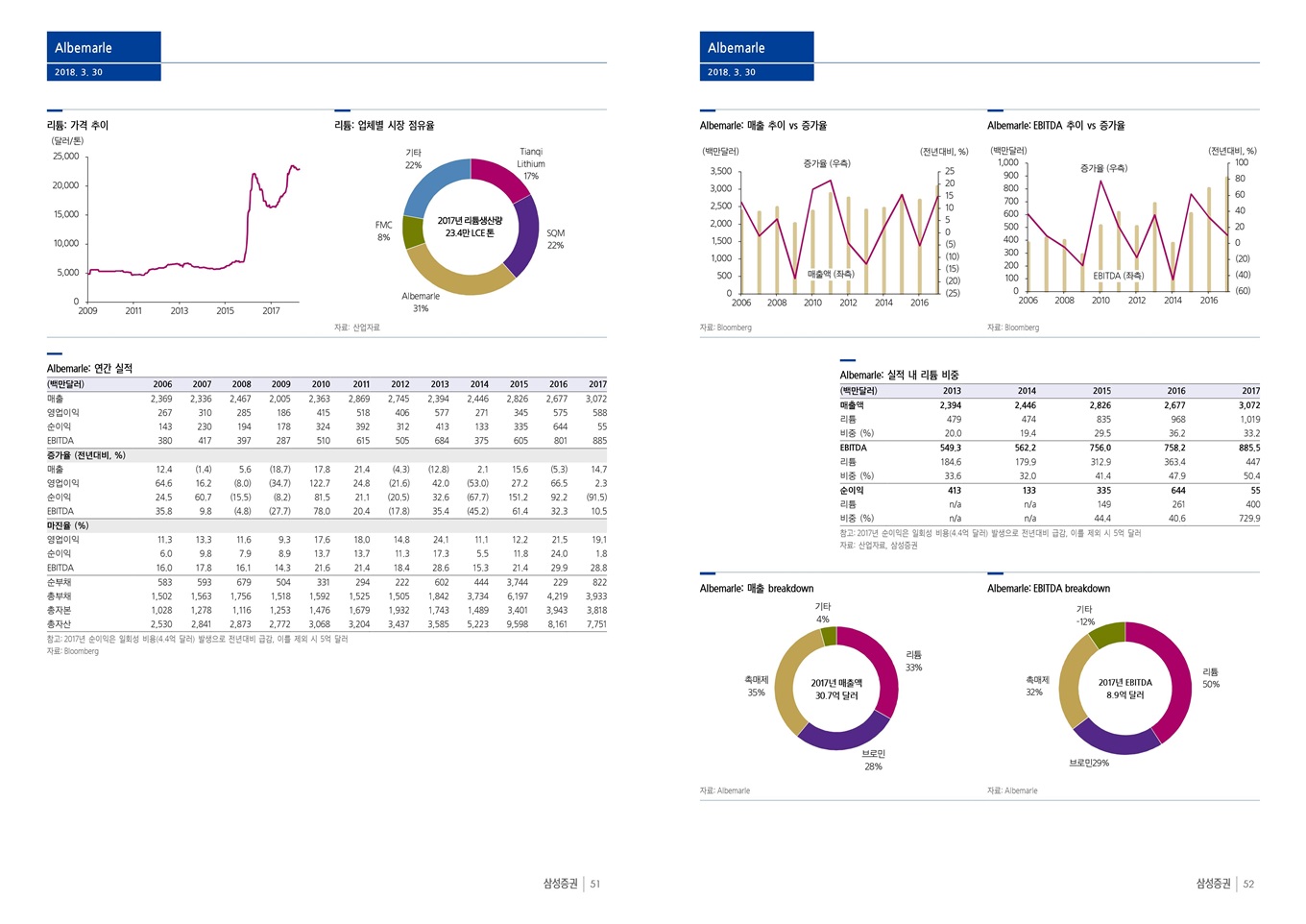
Task: Select the 마진율 (%) section row
Action: click(x=68, y=525)
